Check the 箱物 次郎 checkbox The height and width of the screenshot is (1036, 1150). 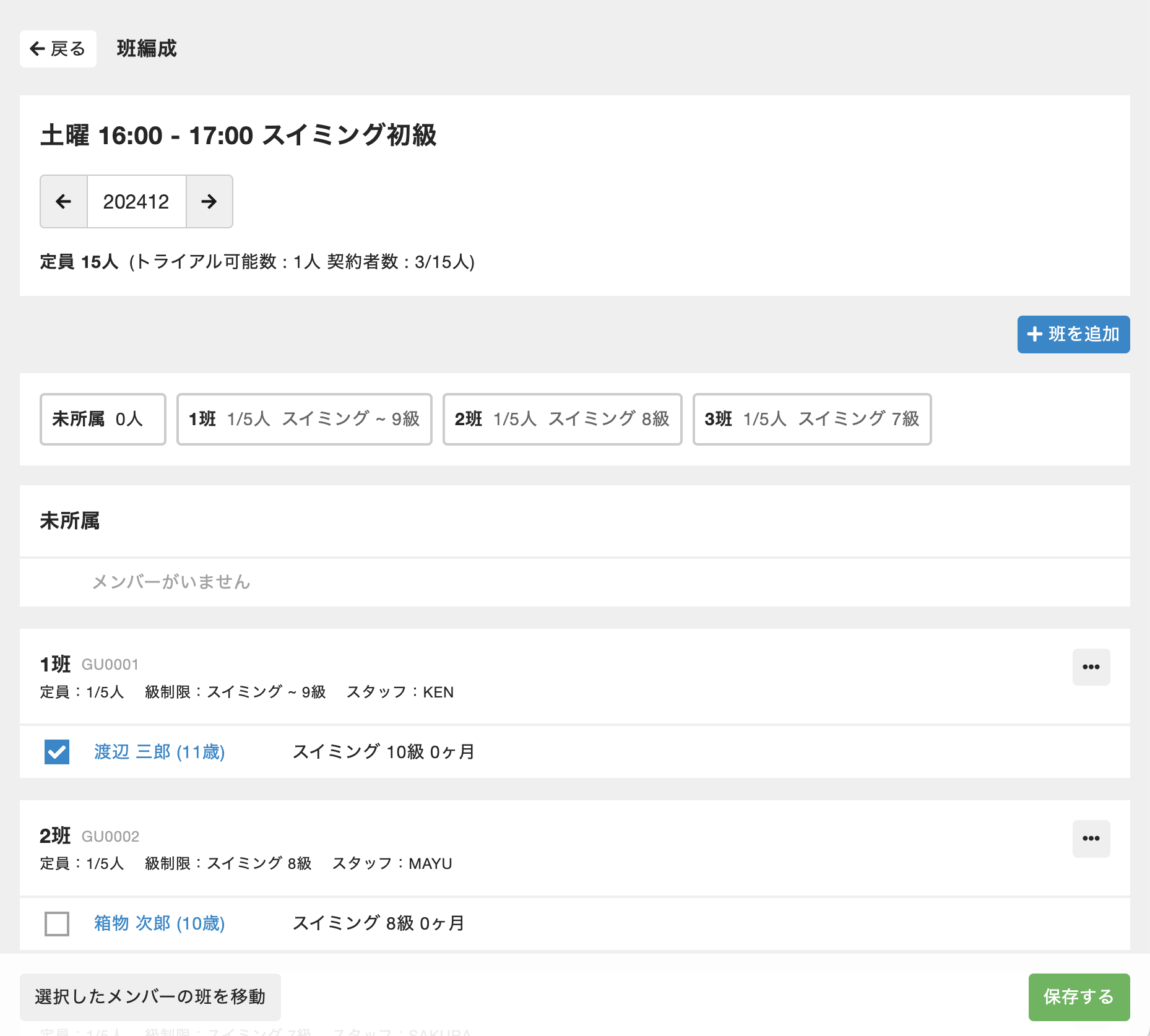(57, 923)
